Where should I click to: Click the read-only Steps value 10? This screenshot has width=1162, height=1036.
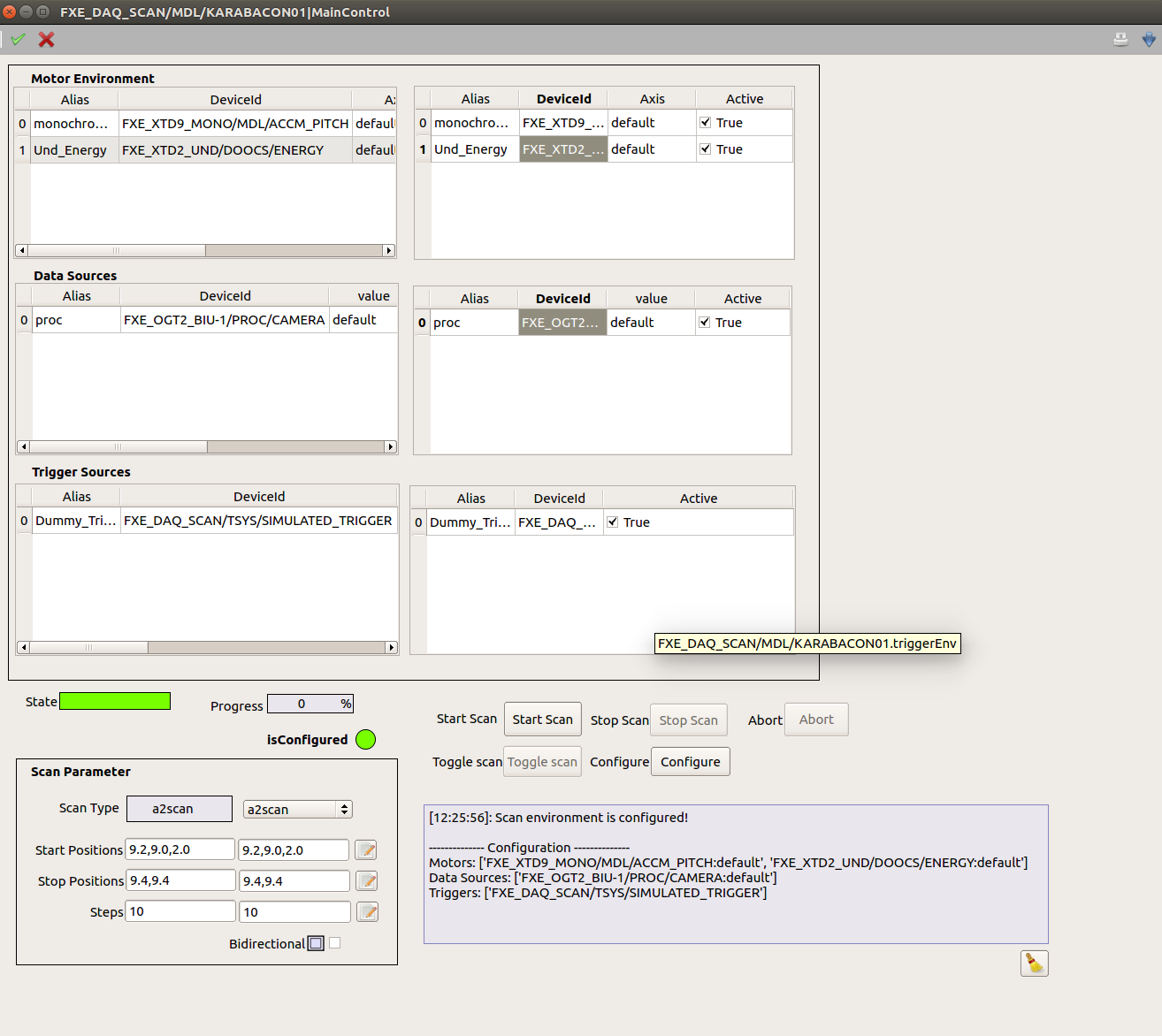pos(181,911)
